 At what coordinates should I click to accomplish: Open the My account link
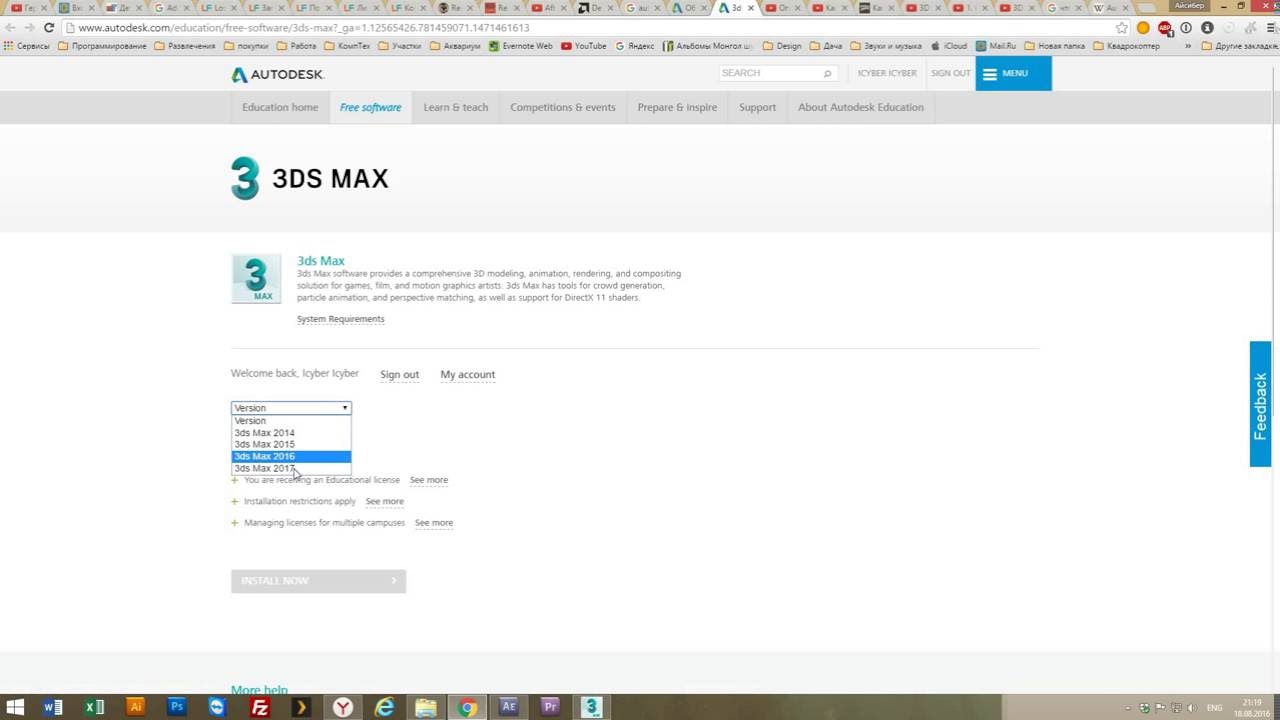point(468,375)
